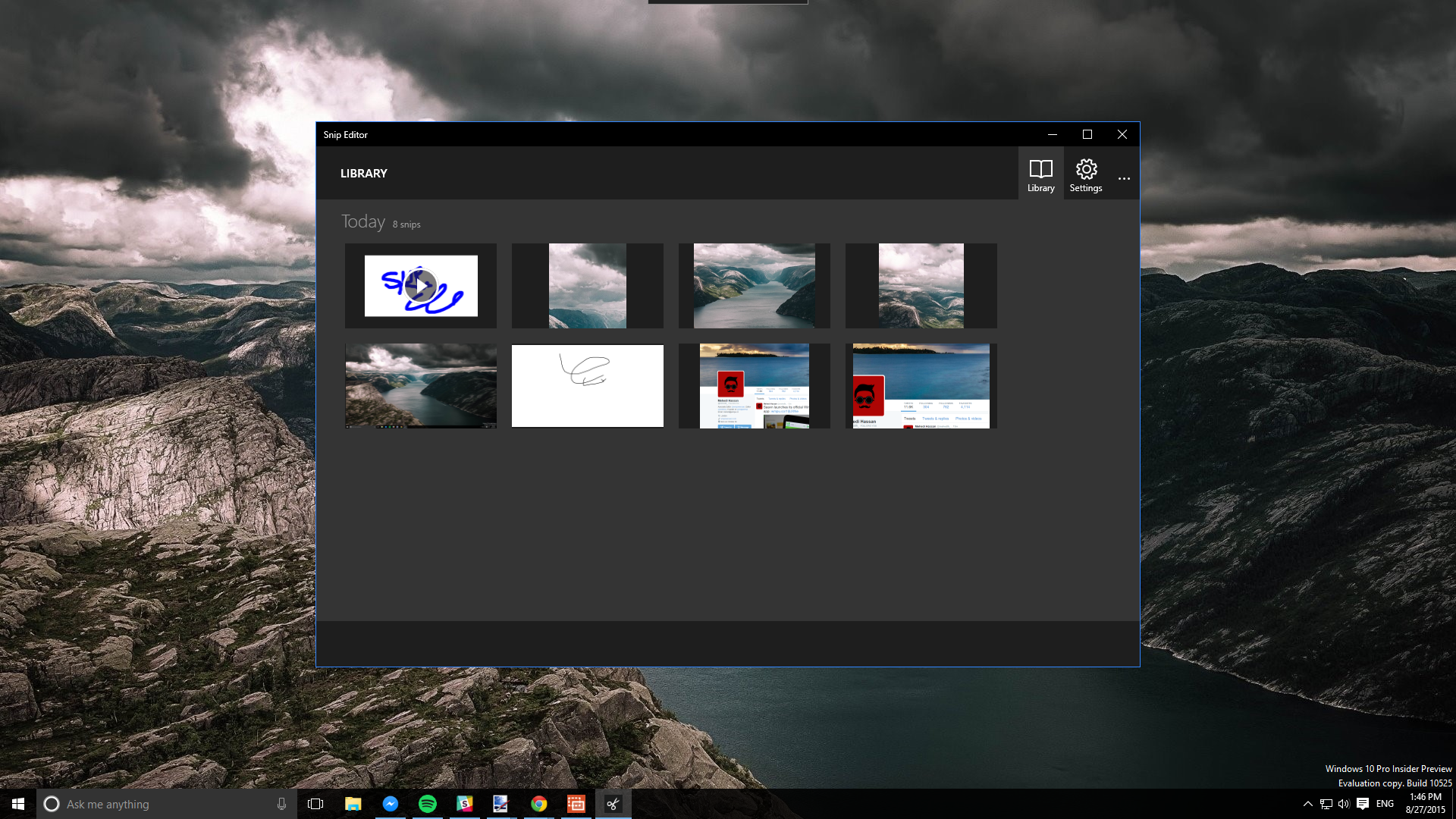Open the full desktop screenshot snip
Viewport: 1456px width, 819px height.
tap(420, 386)
